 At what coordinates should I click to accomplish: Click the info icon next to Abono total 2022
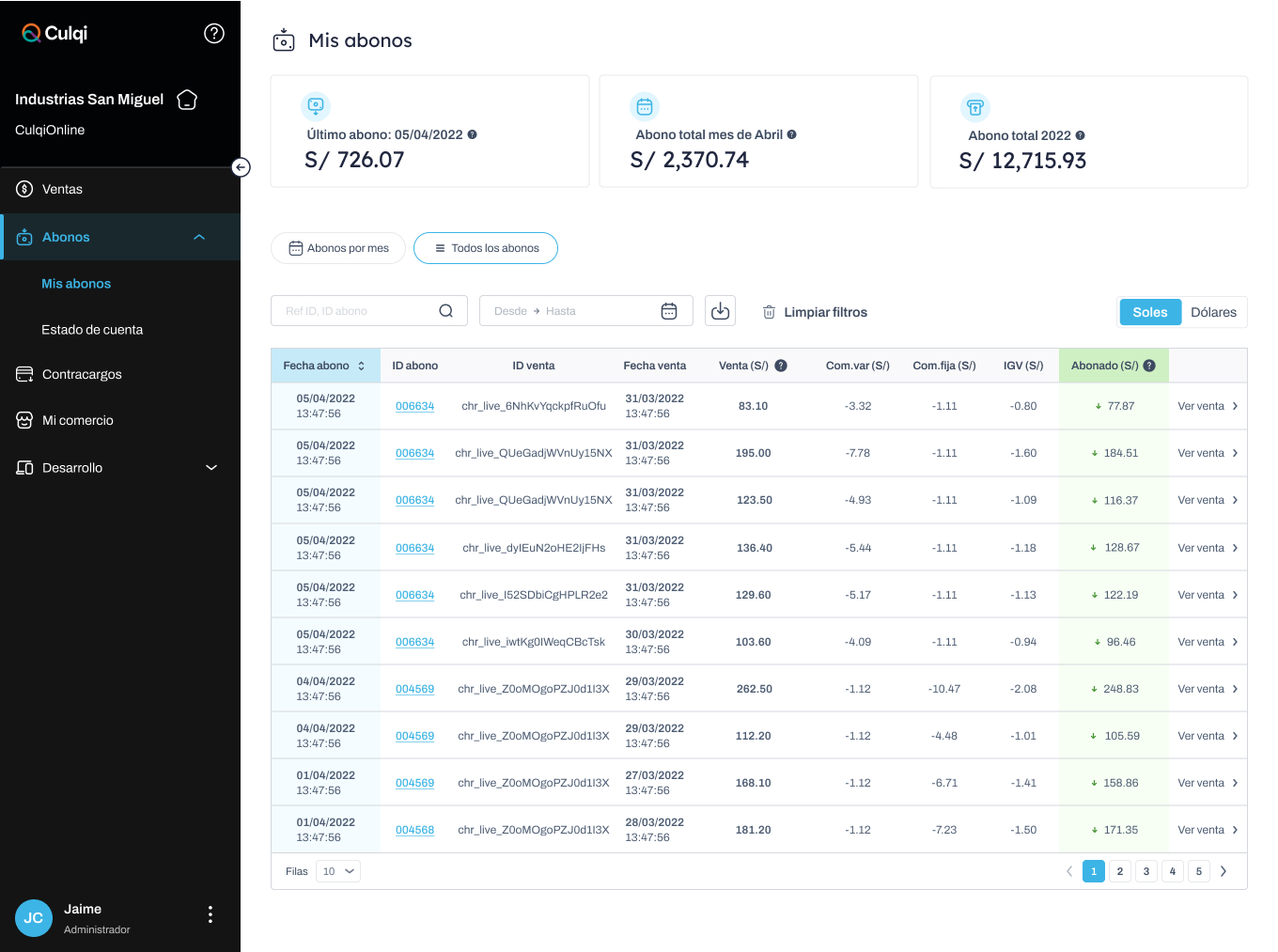pos(1080,135)
